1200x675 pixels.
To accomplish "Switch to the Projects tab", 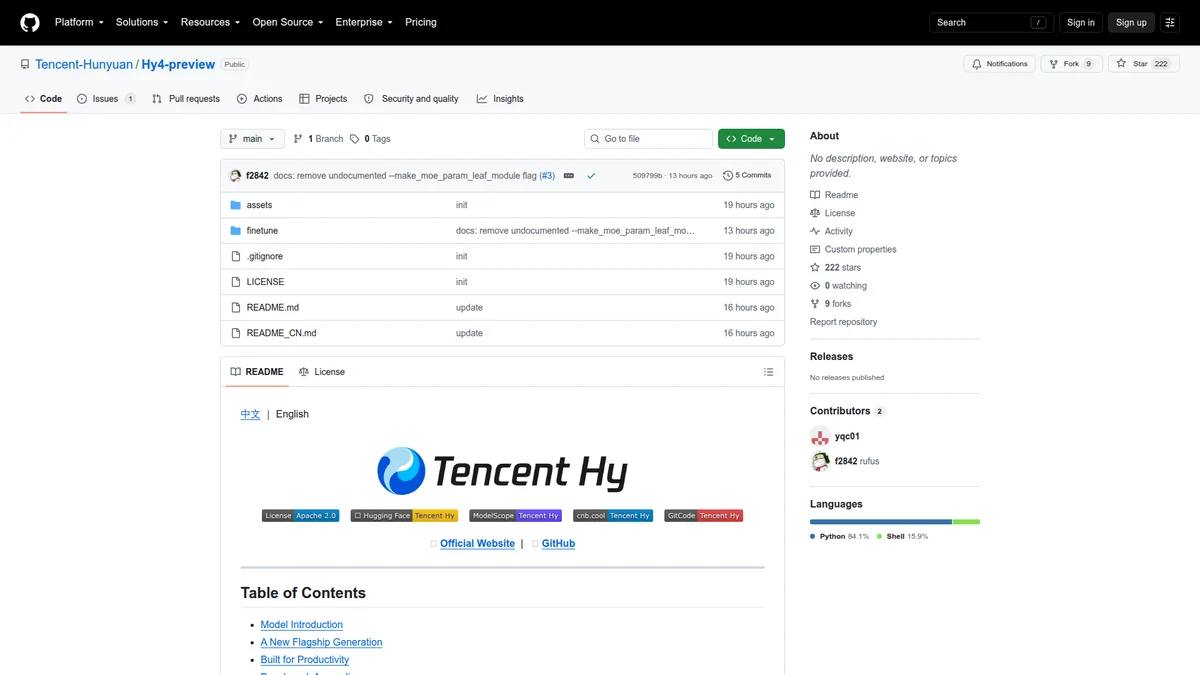I will pyautogui.click(x=323, y=99).
